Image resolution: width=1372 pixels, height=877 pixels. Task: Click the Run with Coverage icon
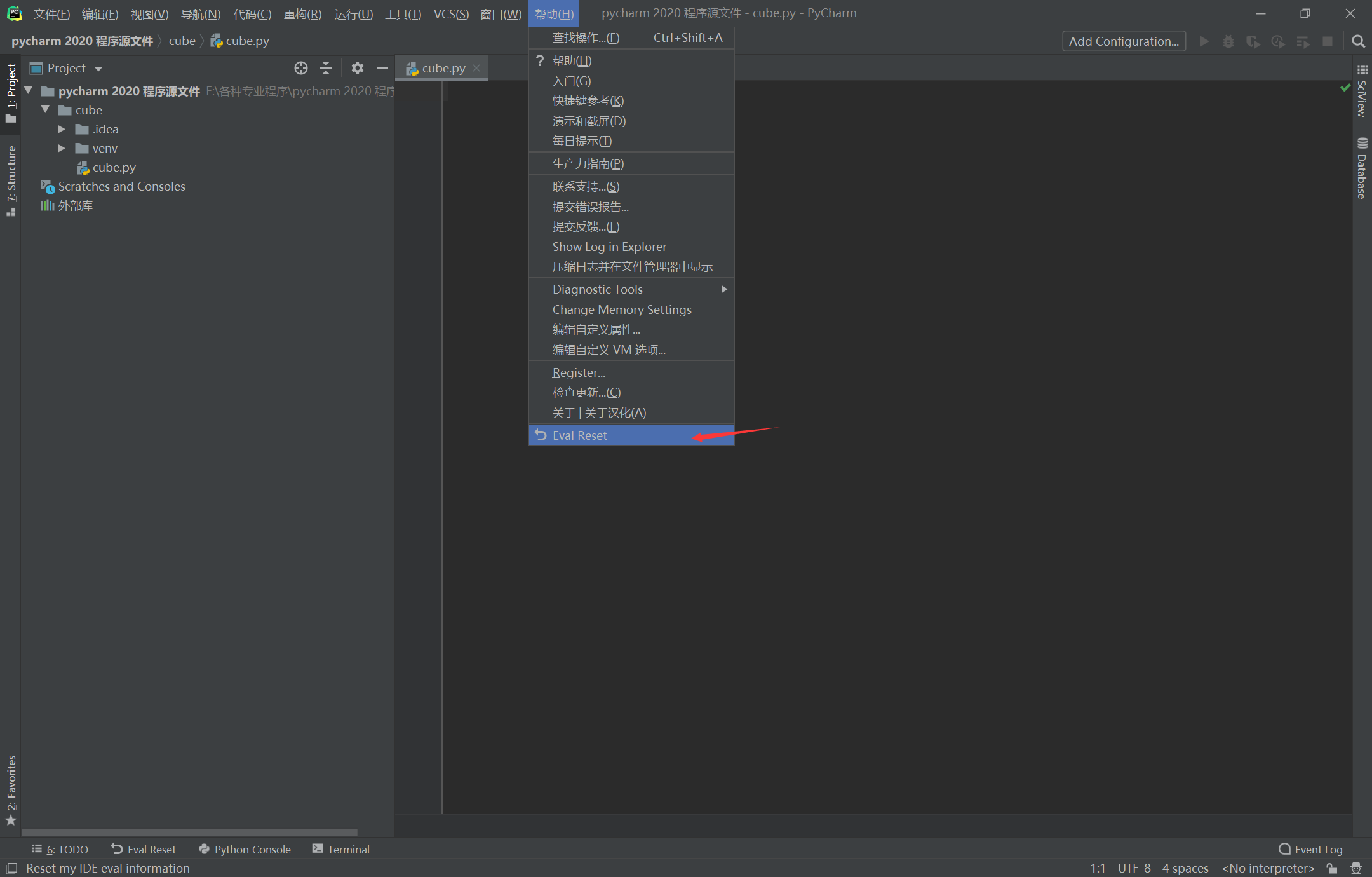(1253, 41)
